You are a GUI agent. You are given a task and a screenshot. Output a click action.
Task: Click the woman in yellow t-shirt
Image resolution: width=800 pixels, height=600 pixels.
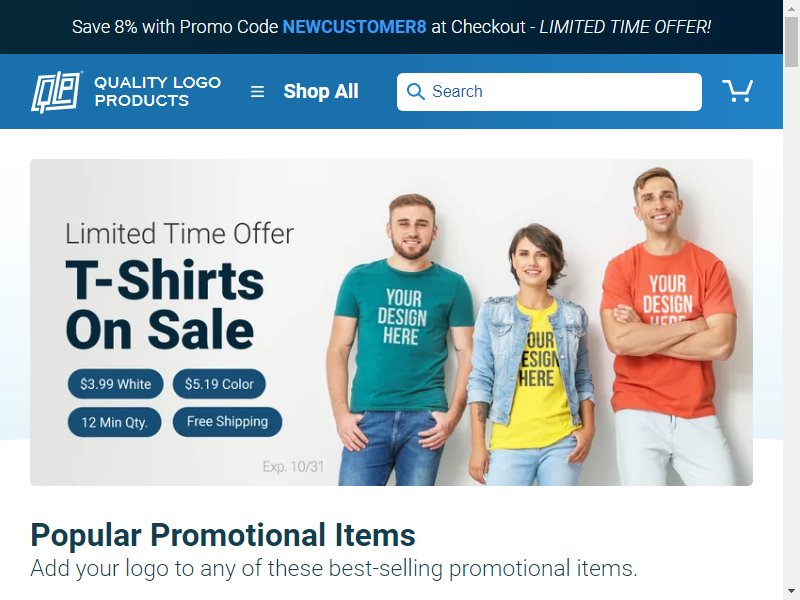click(x=533, y=357)
